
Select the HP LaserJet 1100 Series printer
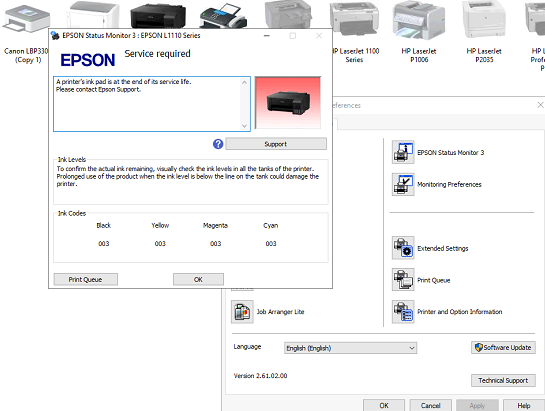point(355,33)
